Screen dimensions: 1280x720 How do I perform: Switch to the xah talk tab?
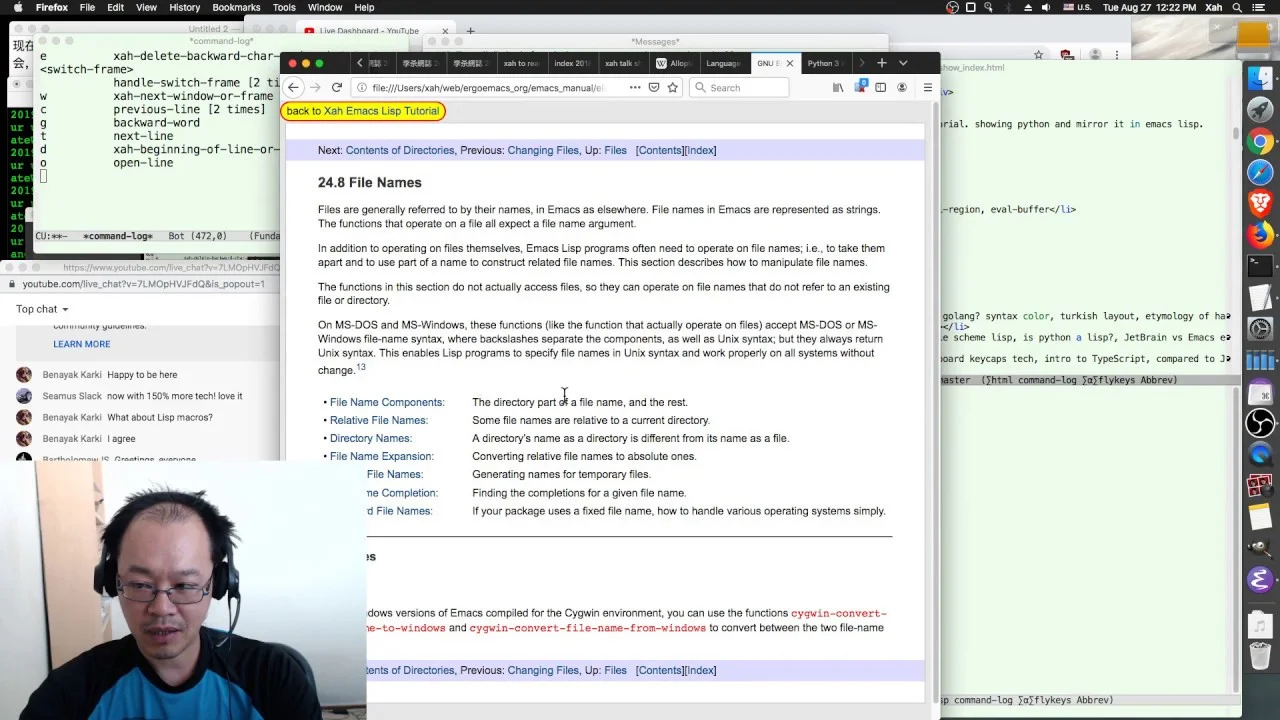pos(622,63)
